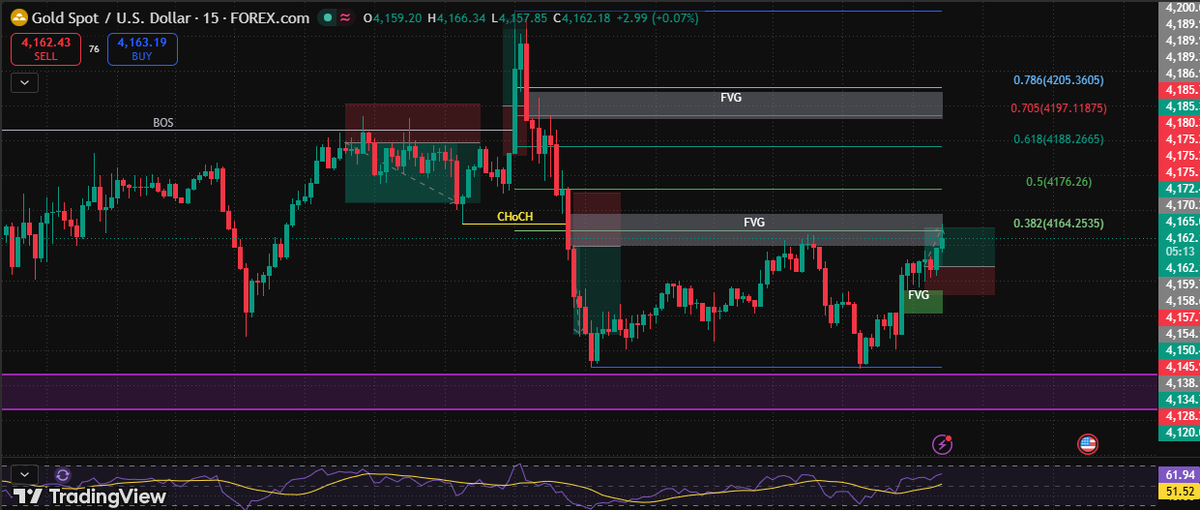The image size is (1200, 510).
Task: Click the lightning bolt event icon
Action: point(941,443)
